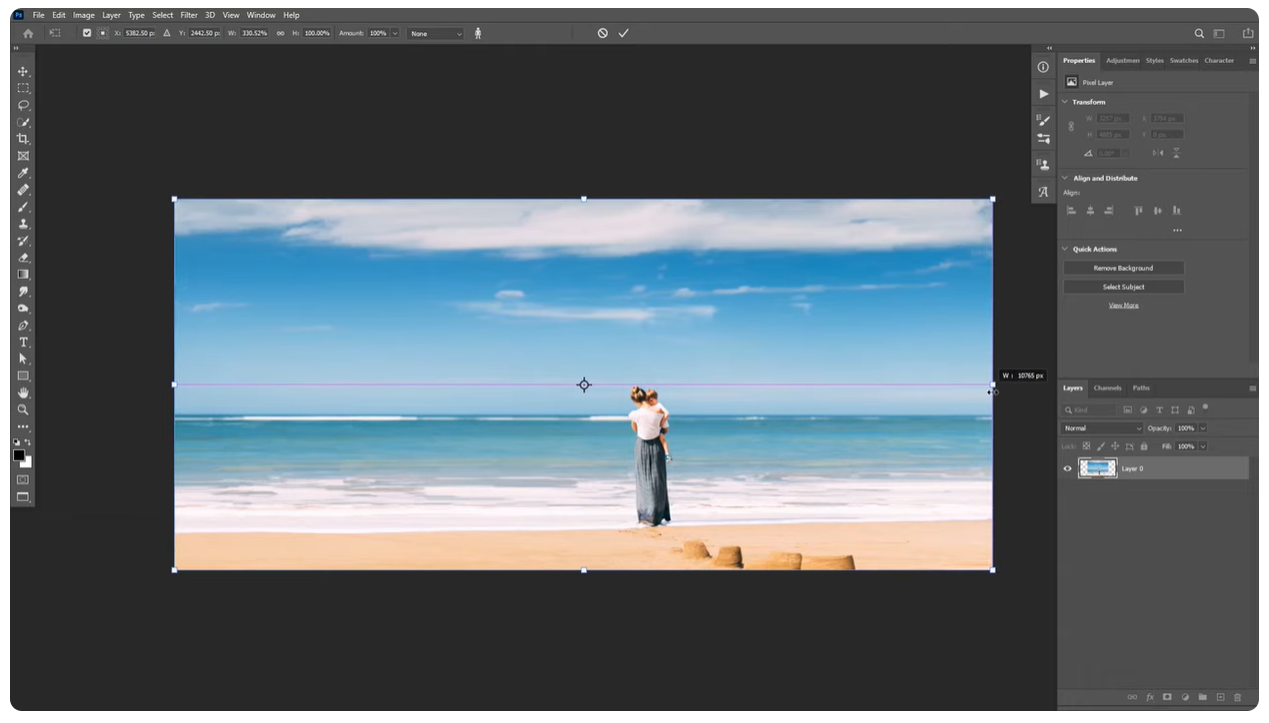Open the Protect None dropdown
Screen dimensions: 1269x723
click(436, 33)
